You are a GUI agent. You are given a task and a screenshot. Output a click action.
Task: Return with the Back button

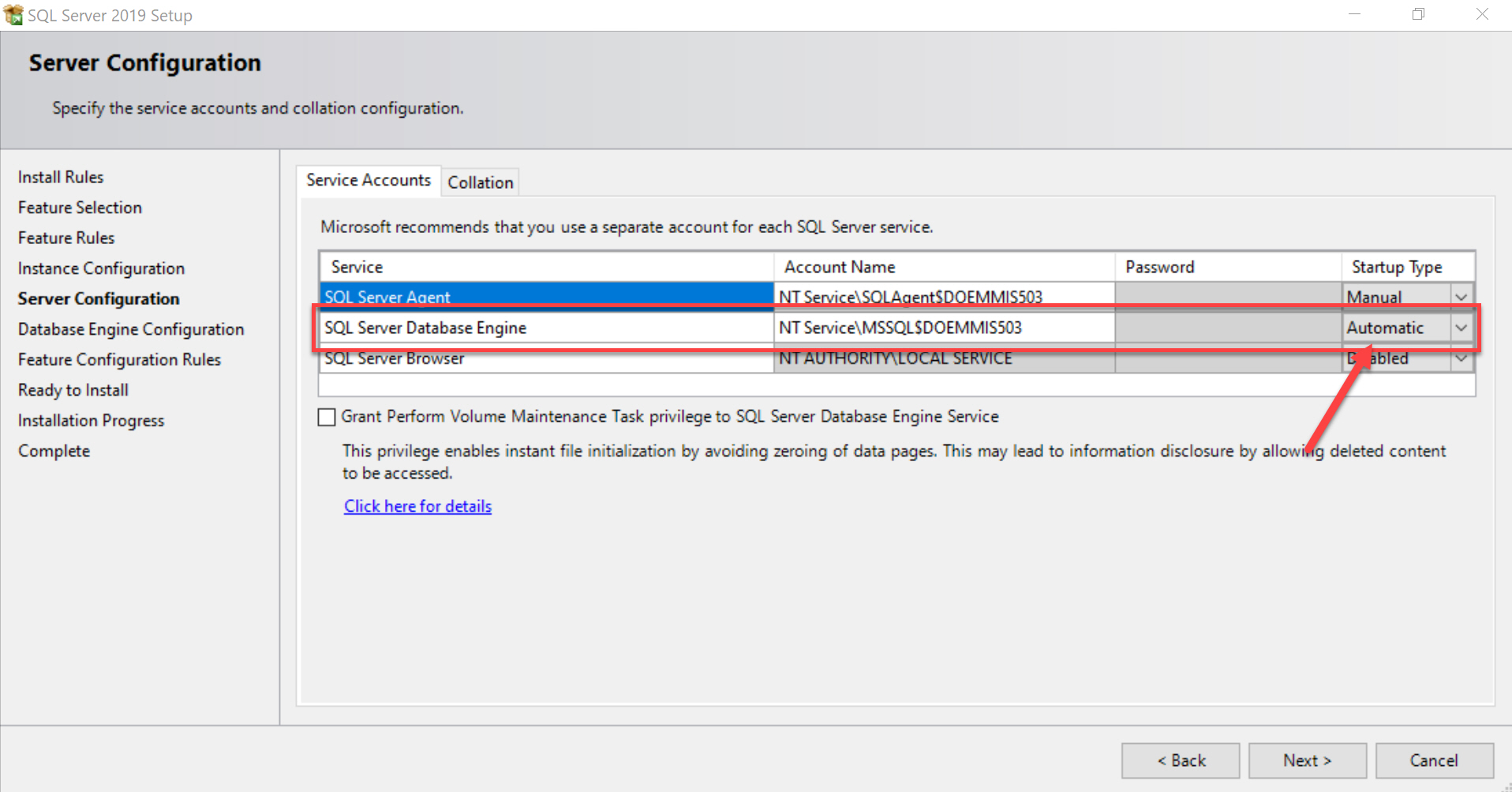click(1181, 760)
